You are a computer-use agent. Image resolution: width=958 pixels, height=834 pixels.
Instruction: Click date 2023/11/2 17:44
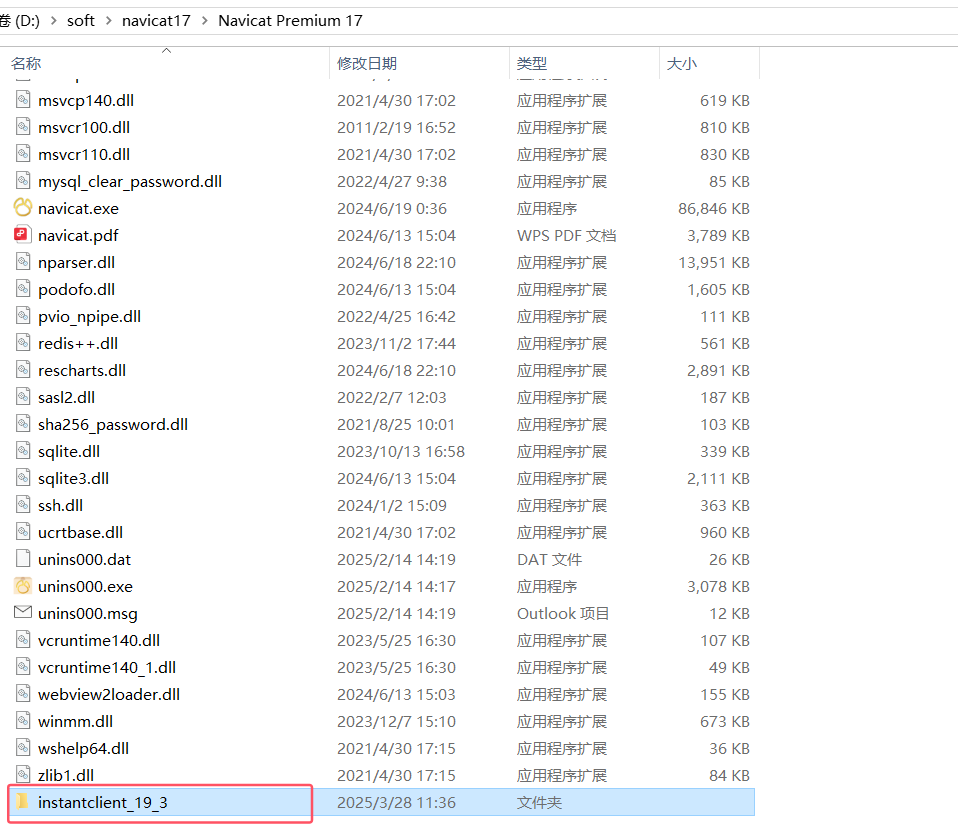click(397, 343)
